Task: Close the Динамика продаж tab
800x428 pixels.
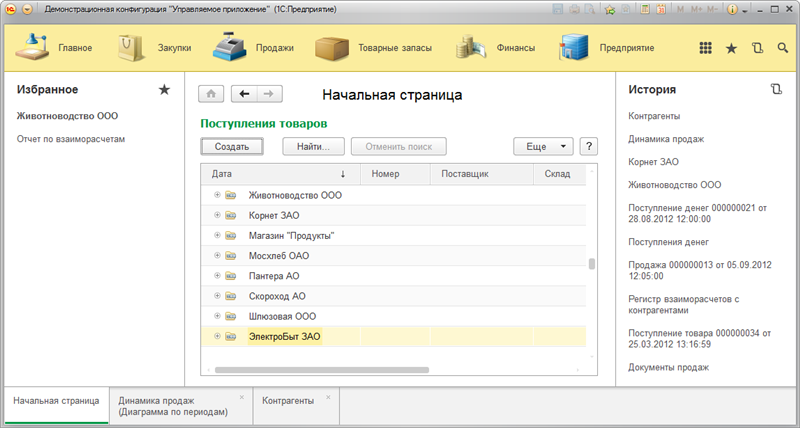Action: point(241,397)
